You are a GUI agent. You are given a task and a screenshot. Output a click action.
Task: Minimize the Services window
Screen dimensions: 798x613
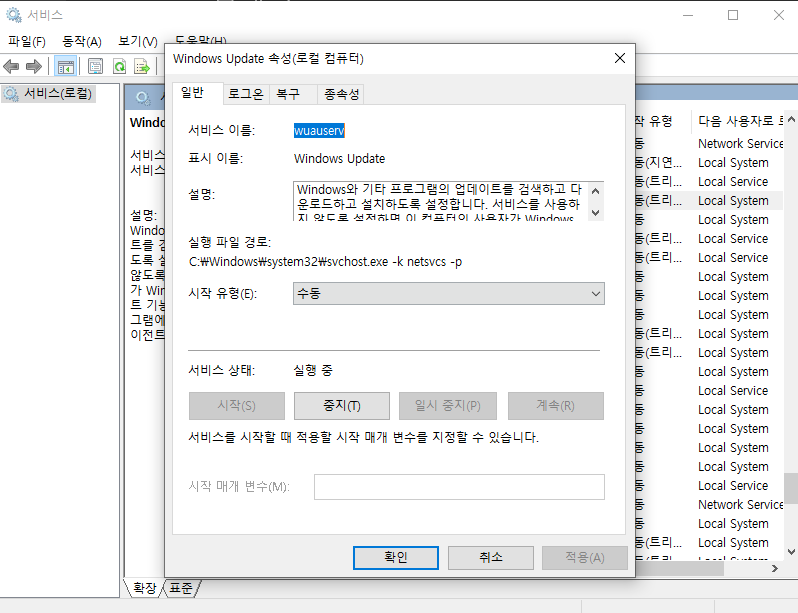(688, 15)
